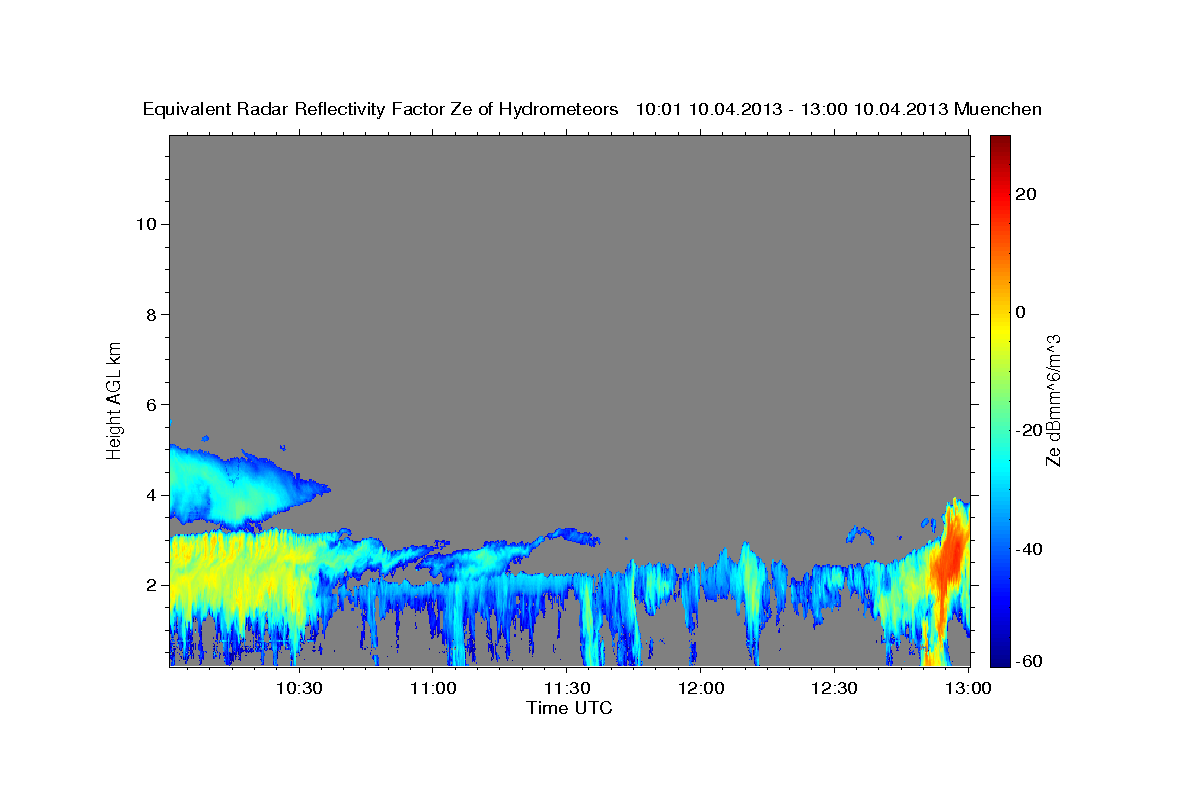The width and height of the screenshot is (1200, 800).
Task: Click the colorbar label '20'
Action: coord(1025,194)
